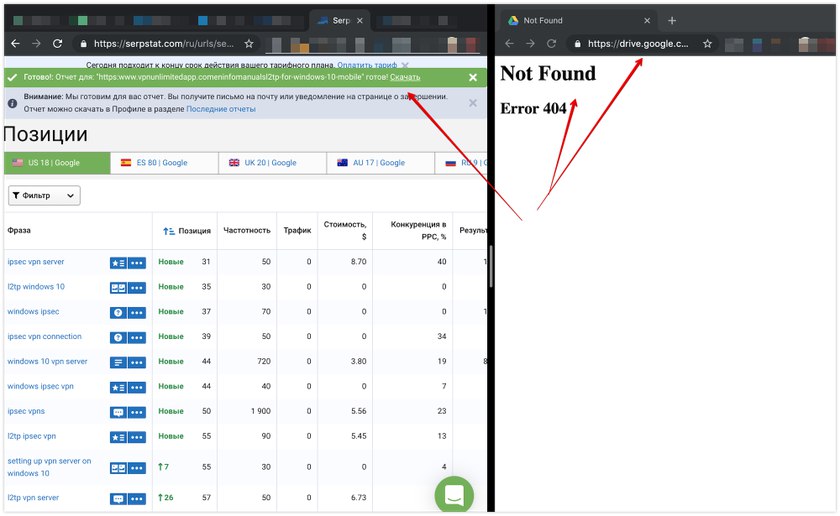This screenshot has width=840, height=516.
Task: Go back in the Google Drive window
Action: coord(509,44)
